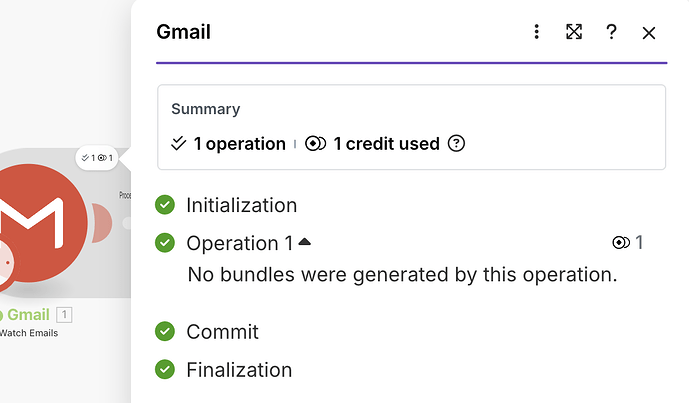This screenshot has height=403, width=689.
Task: Select the Finalization step label
Action: click(x=239, y=369)
